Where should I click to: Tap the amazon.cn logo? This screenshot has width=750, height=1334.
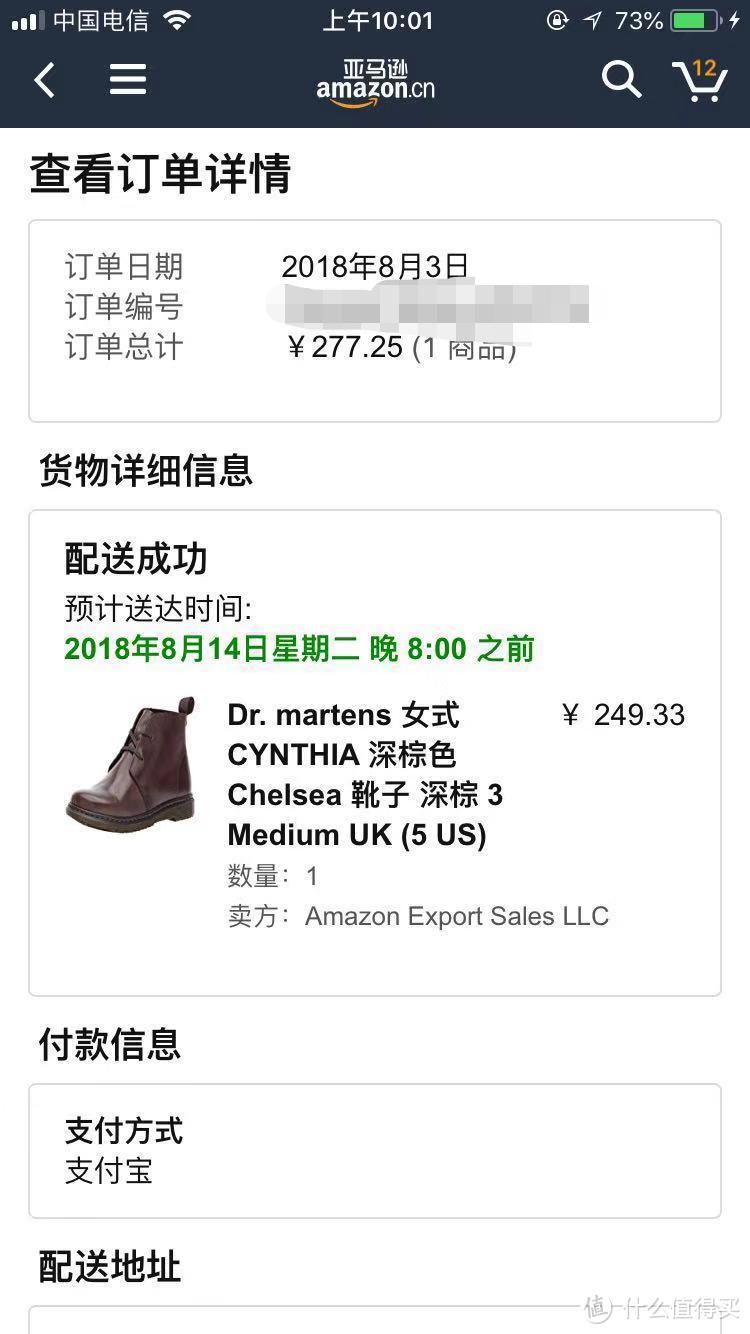pyautogui.click(x=376, y=82)
